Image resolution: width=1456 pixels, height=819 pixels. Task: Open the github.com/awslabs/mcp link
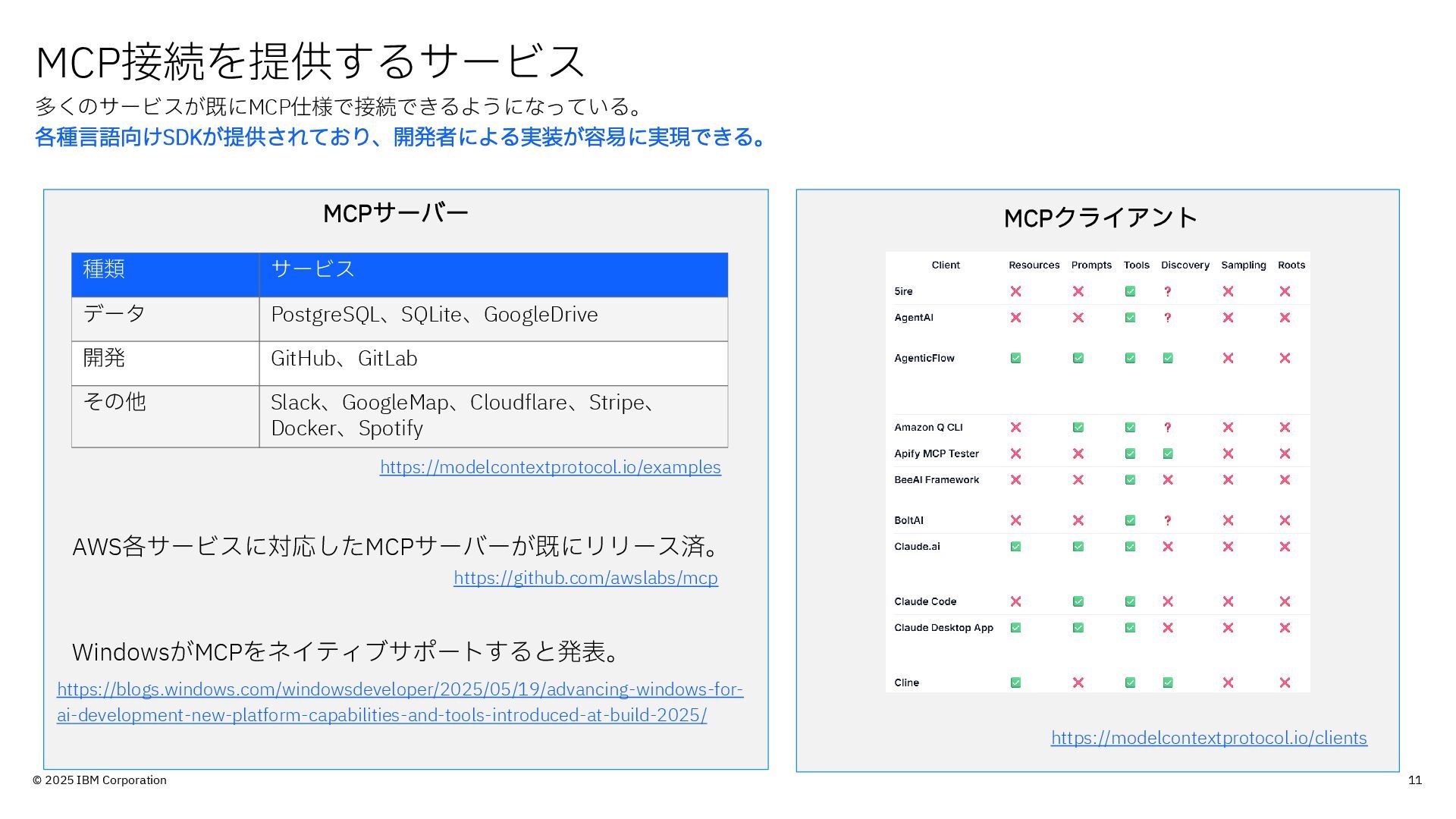585,578
